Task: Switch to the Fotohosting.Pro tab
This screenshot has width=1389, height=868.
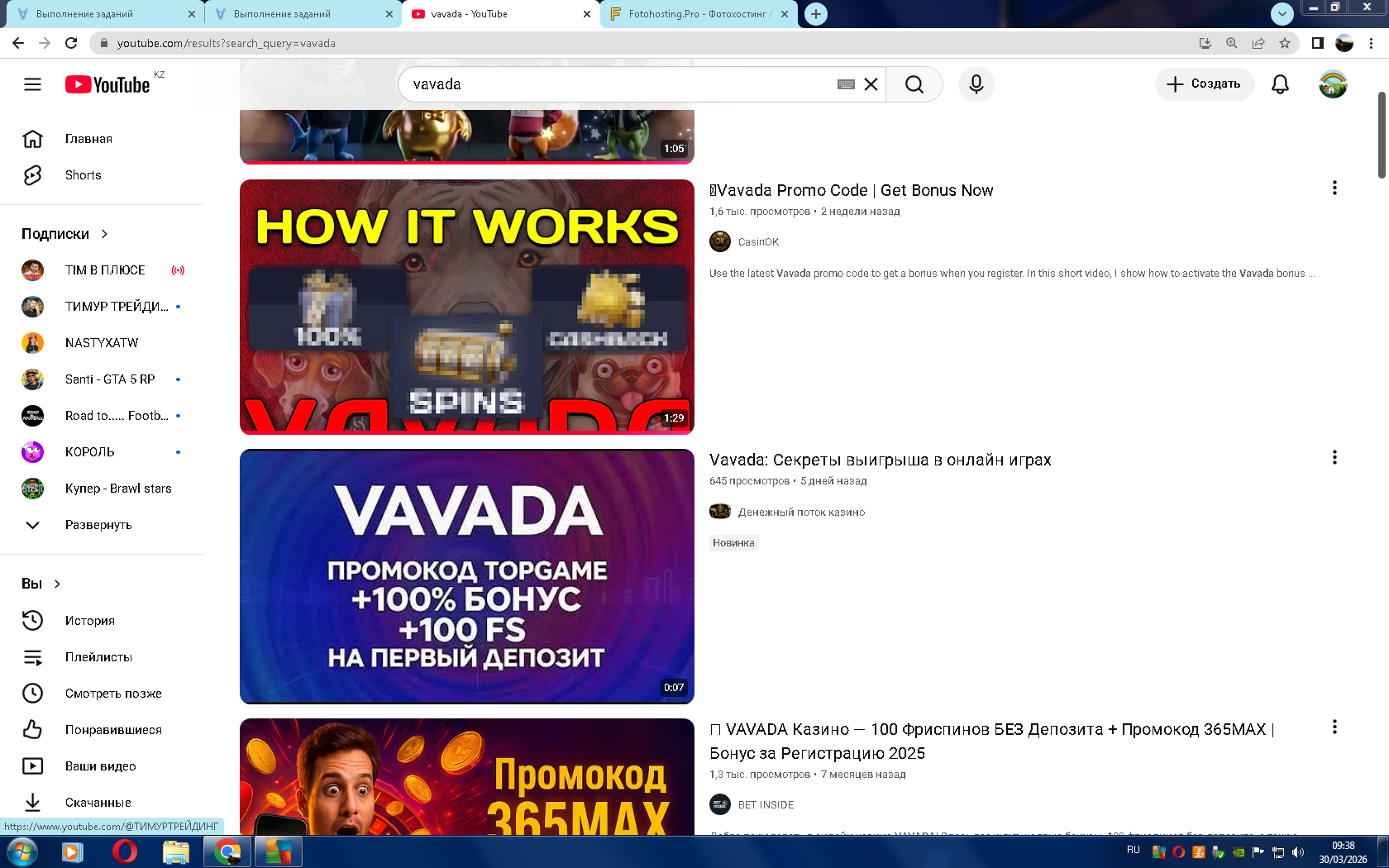Action: pos(699,14)
